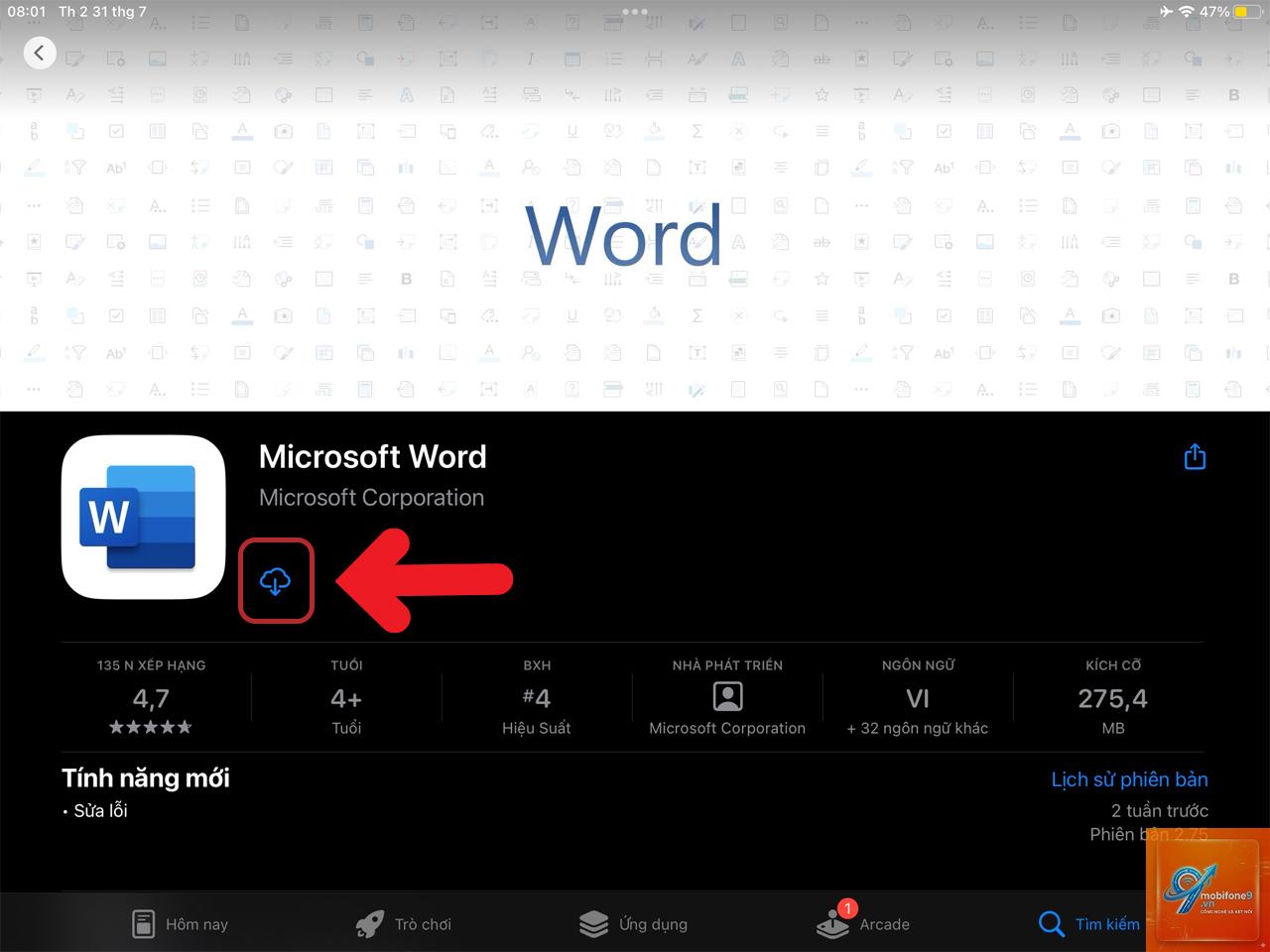Tap the 135 N XẾP HẠNG label
Image resolution: width=1270 pixels, height=952 pixels.
point(151,665)
